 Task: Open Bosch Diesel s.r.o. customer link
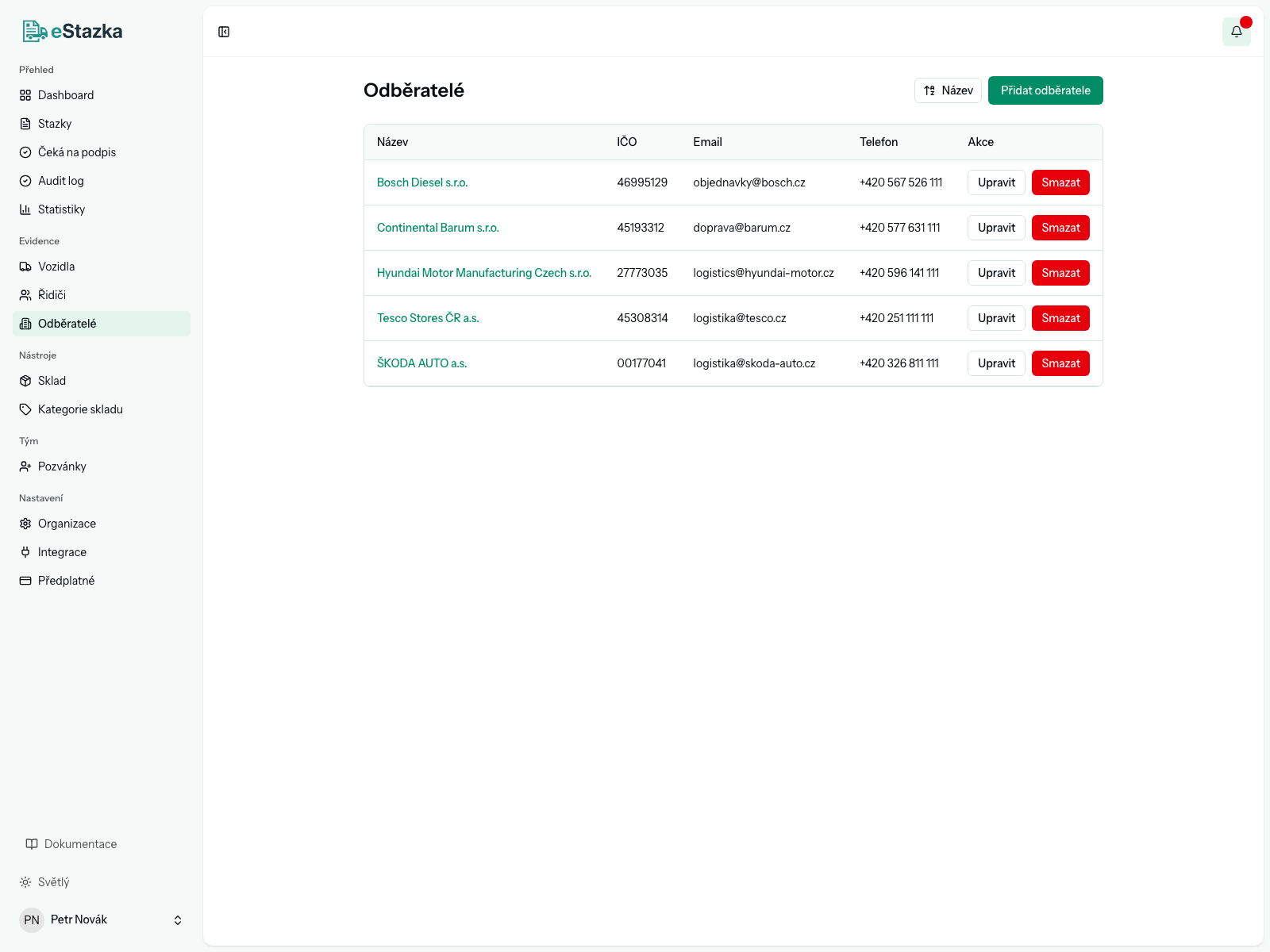[x=422, y=182]
